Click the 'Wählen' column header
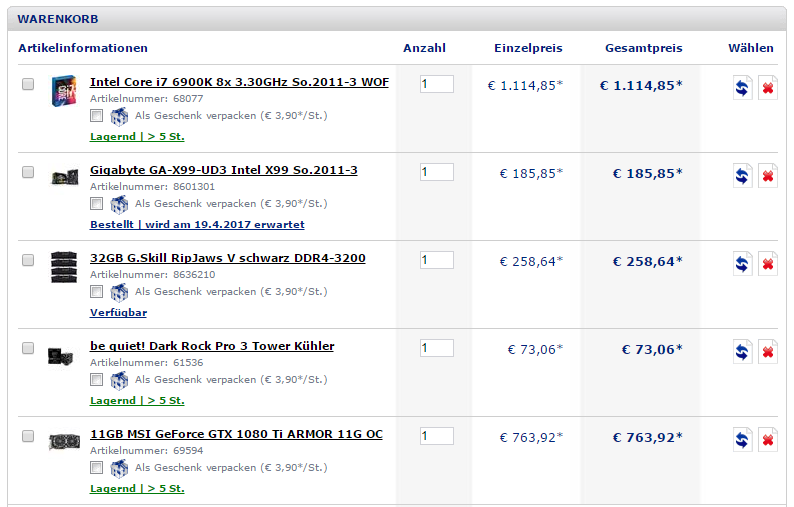This screenshot has height=507, width=794. coord(750,48)
